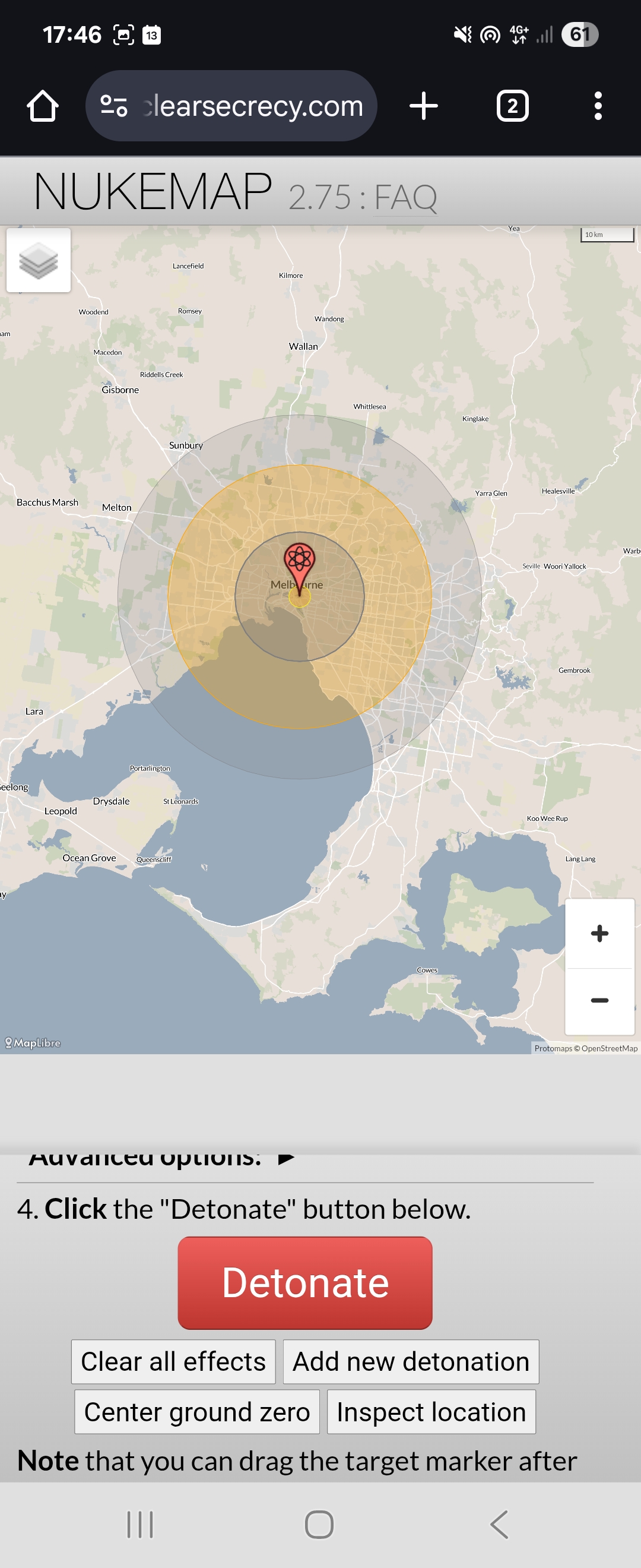Open the MapLibre attribution link

pos(33,1043)
